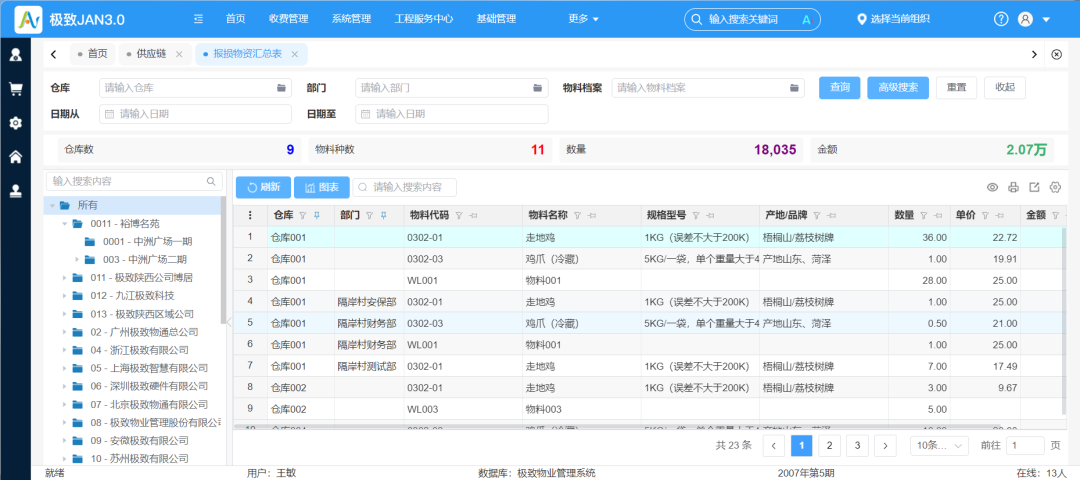The height and width of the screenshot is (480, 1080).
Task: Click the 极致JAN3.0 app logo
Action: (28, 19)
